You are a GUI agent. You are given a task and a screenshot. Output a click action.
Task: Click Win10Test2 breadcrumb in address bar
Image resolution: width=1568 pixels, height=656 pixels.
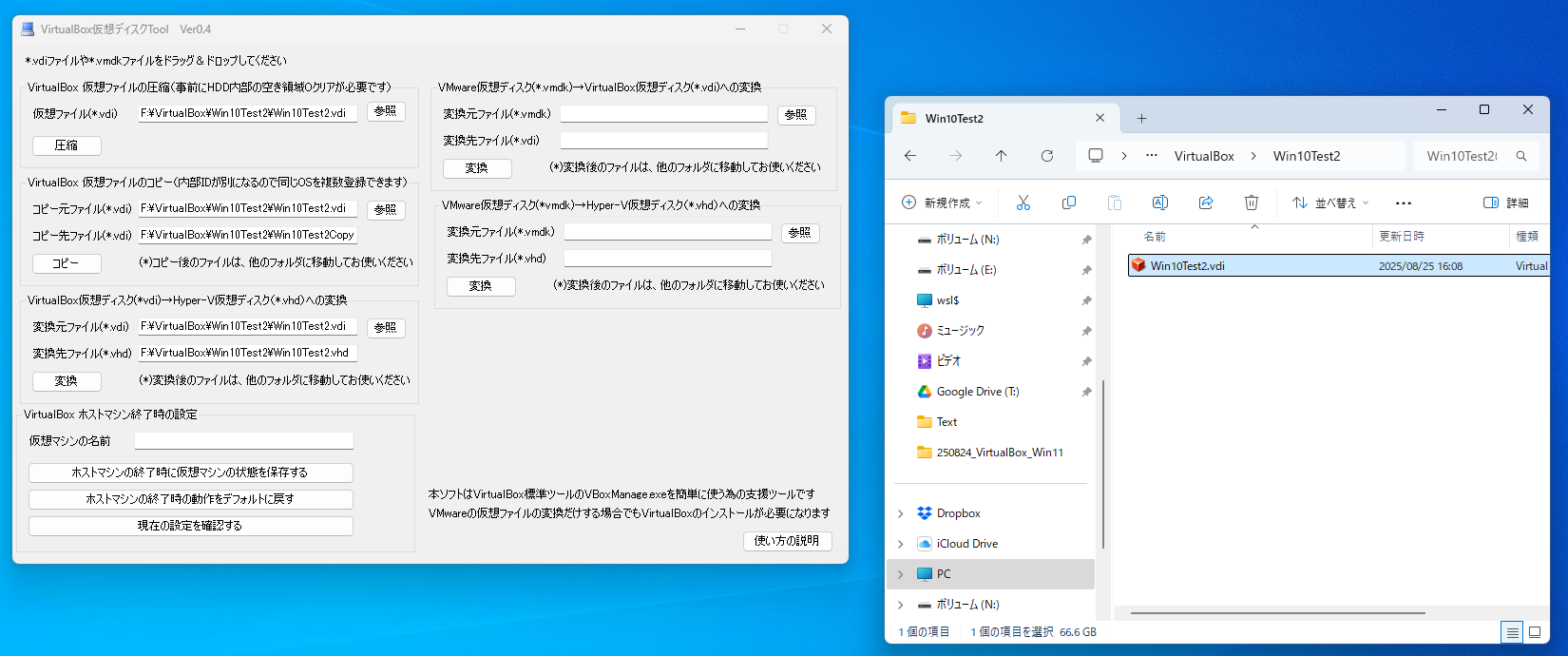(1307, 156)
